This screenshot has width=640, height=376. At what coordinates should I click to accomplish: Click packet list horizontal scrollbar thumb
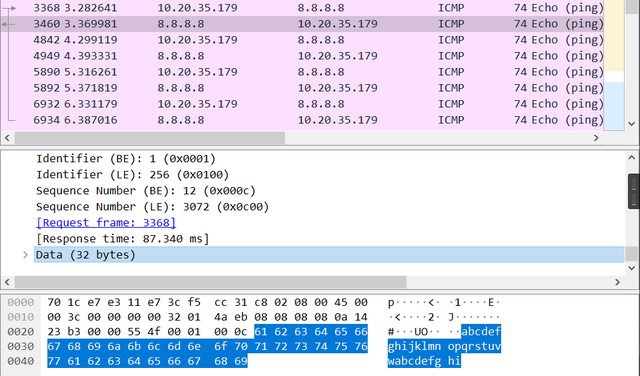tap(150, 138)
